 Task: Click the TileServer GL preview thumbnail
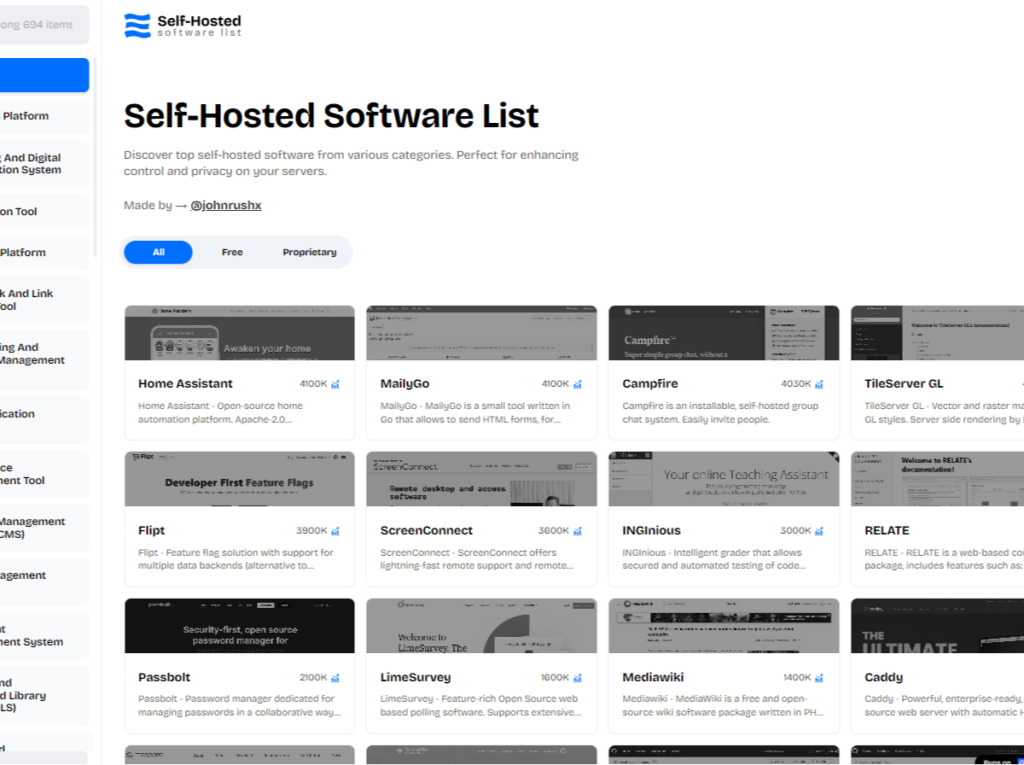tap(937, 333)
